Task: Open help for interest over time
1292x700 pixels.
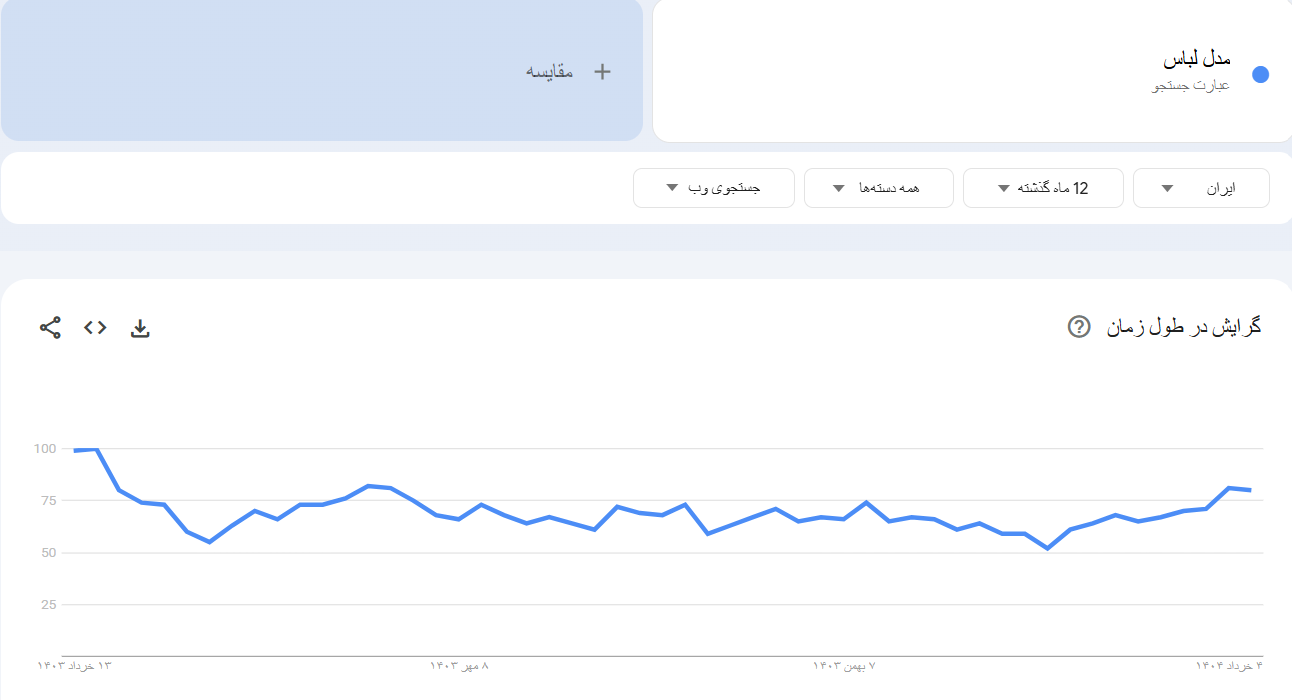Action: click(x=1079, y=327)
